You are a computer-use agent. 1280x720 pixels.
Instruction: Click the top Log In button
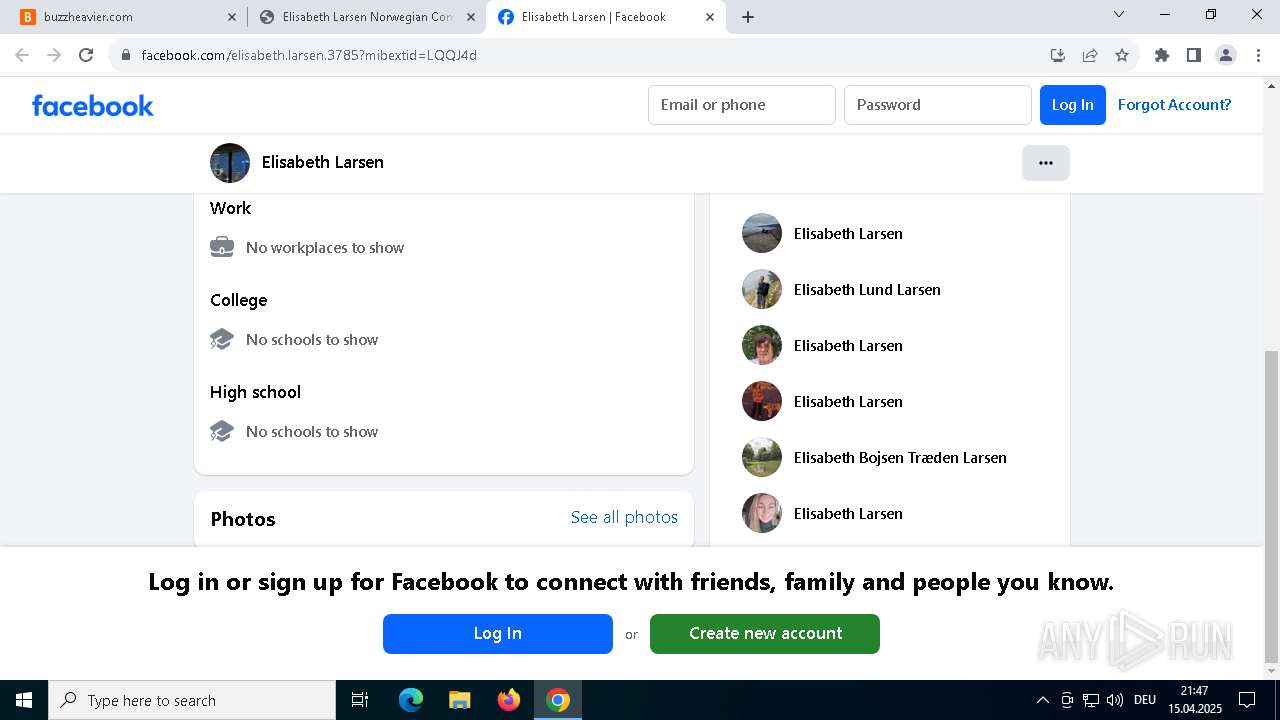pyautogui.click(x=1073, y=105)
